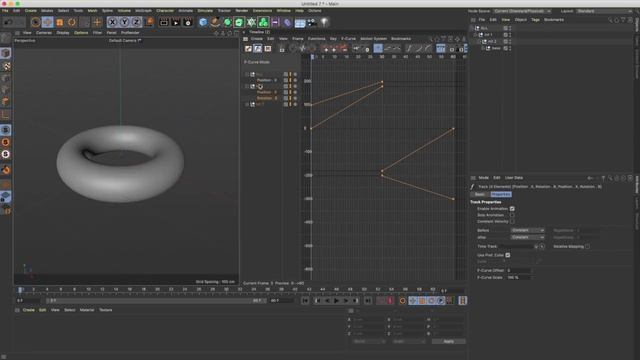Open the F-Curve menu in timeline
The height and width of the screenshot is (360, 640).
click(348, 39)
